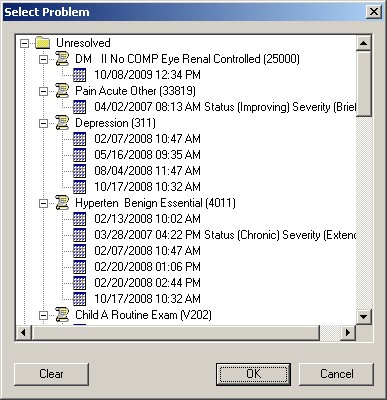Collapse the Unresolved folder node

coord(24,43)
